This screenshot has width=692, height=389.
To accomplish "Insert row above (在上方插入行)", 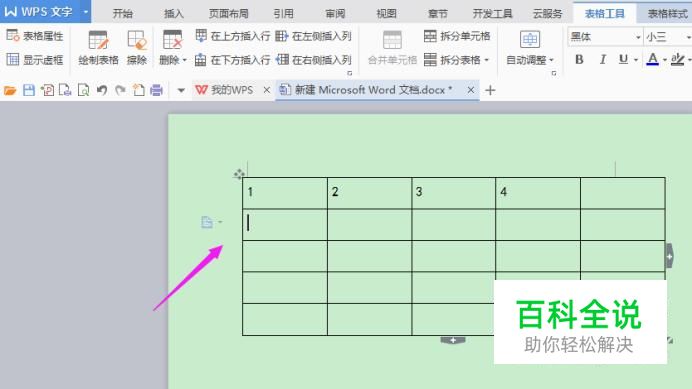I will point(233,36).
